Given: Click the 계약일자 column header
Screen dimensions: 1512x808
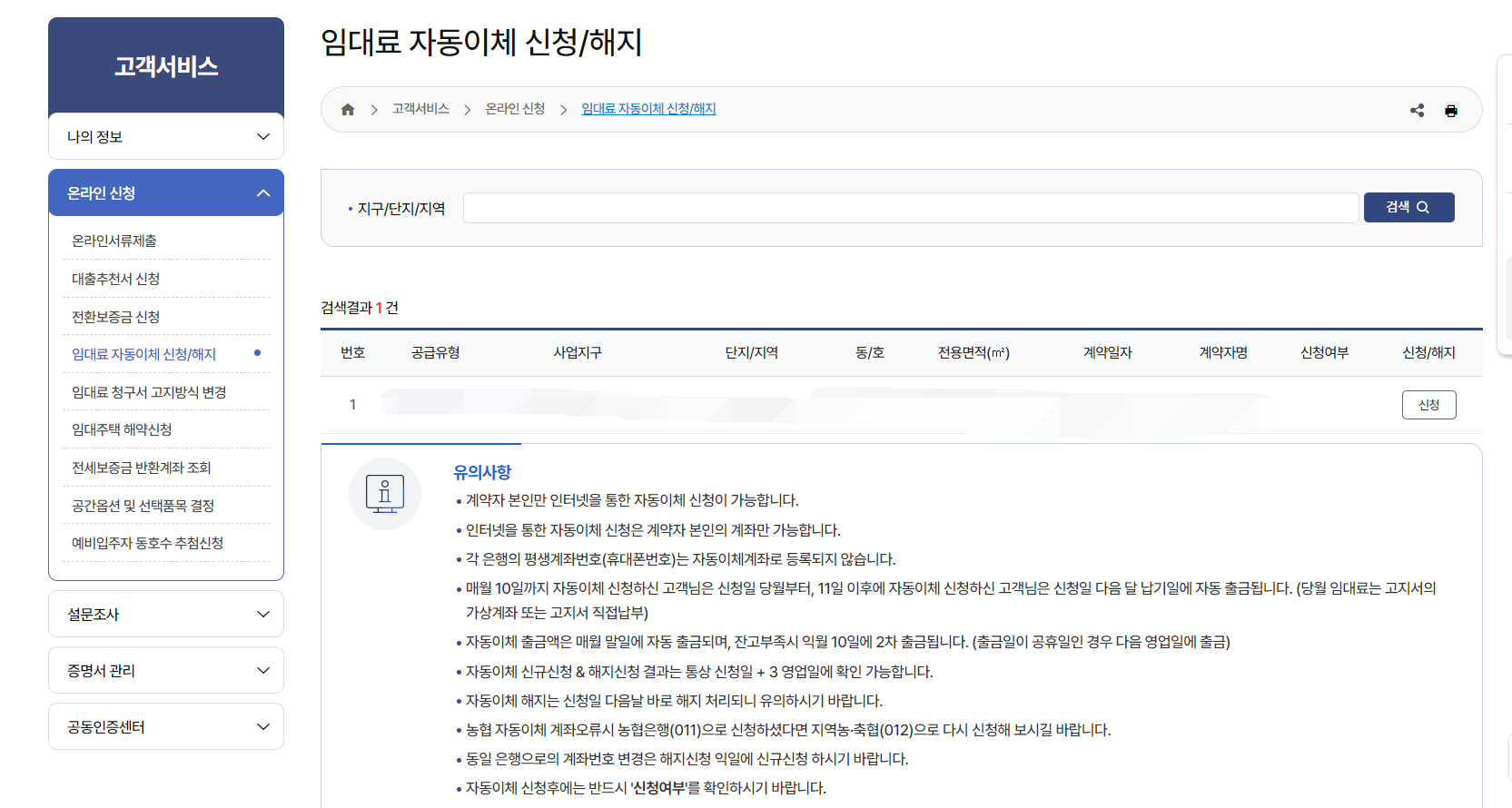Looking at the screenshot, I should click(1107, 352).
